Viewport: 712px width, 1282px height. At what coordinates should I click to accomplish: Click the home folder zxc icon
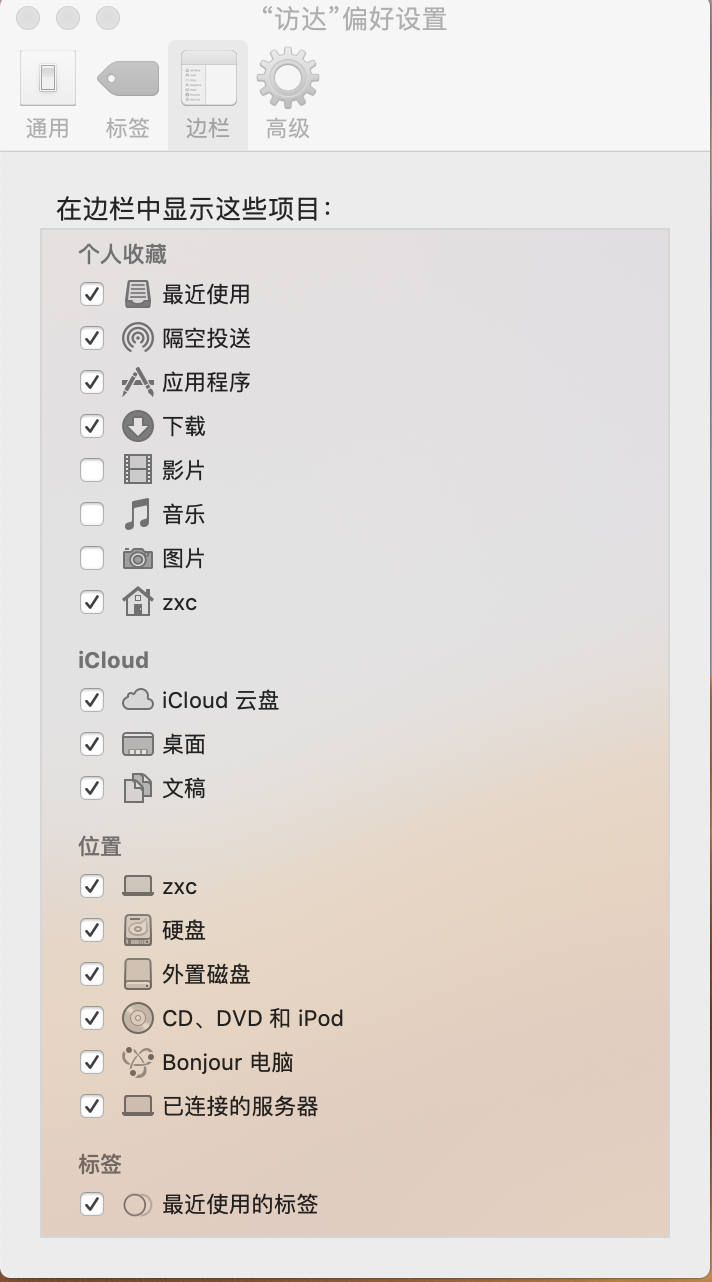pos(137,602)
